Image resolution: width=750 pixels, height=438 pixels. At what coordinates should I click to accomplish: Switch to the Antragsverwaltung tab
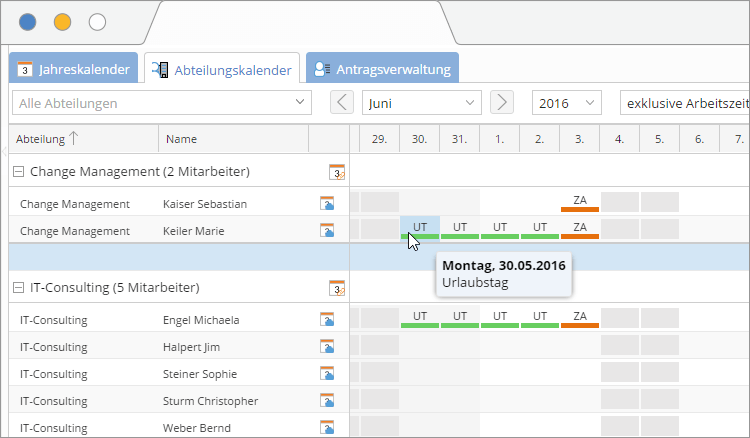[x=382, y=70]
